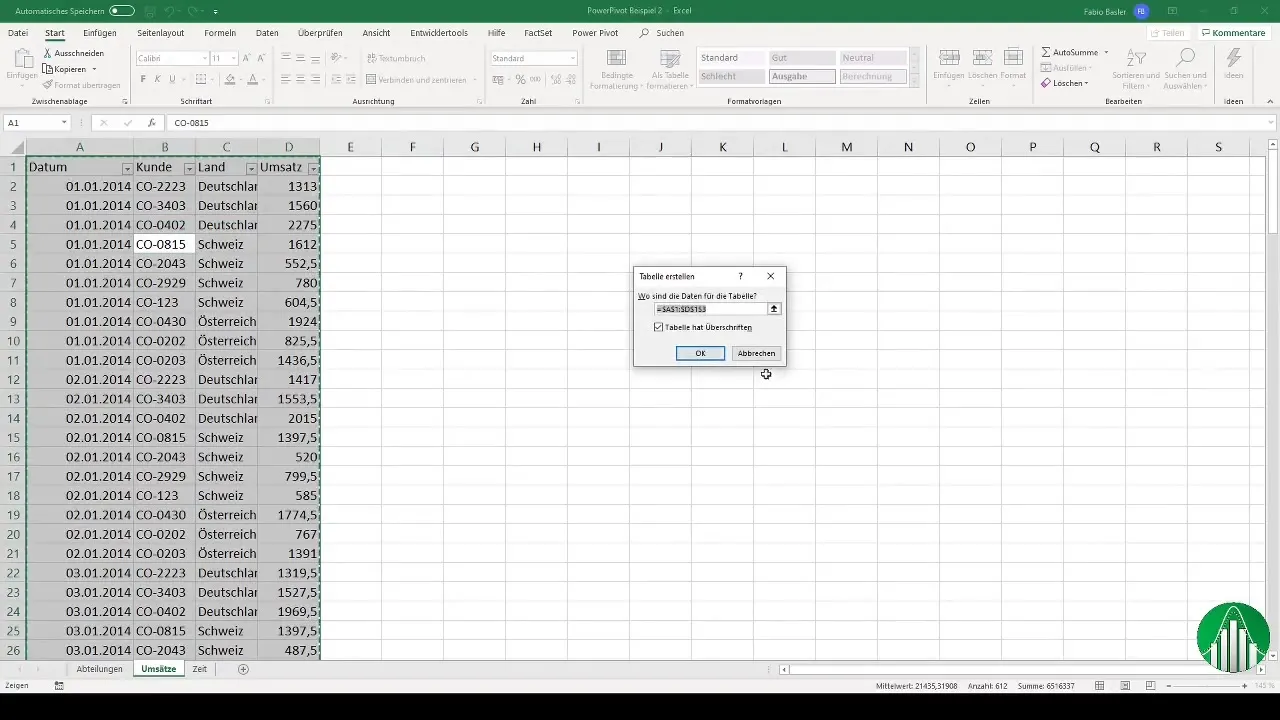1280x720 pixels.
Task: Switch to Normal view in status bar
Action: point(1099,685)
